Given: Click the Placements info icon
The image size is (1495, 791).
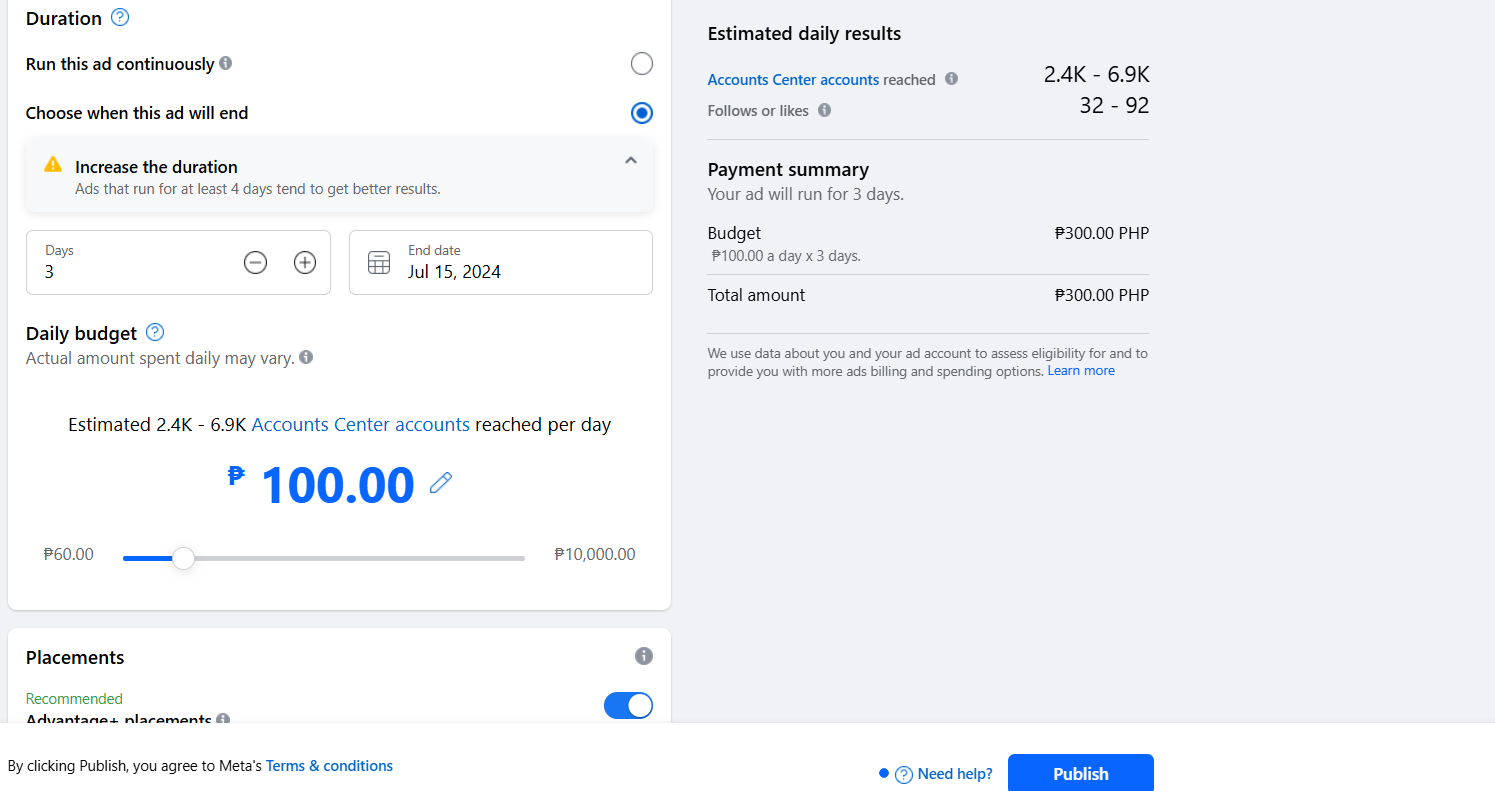Looking at the screenshot, I should pos(644,656).
